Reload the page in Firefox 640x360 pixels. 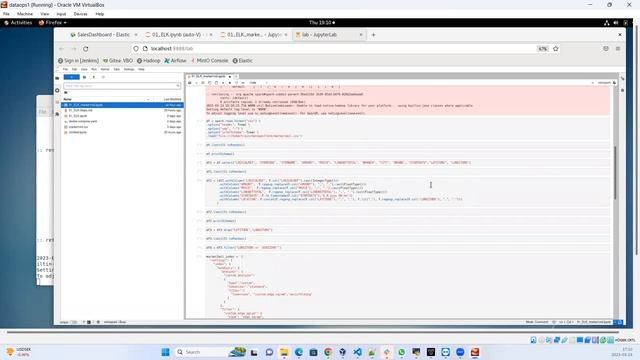click(x=86, y=49)
